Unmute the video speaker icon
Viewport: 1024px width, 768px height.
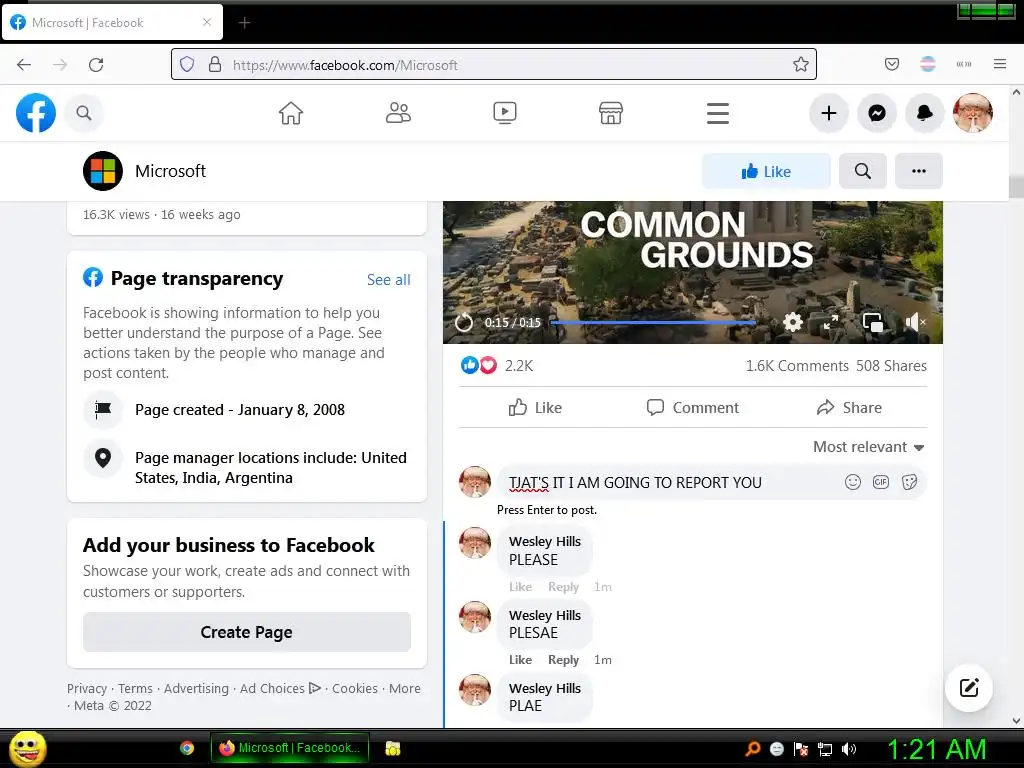click(915, 322)
